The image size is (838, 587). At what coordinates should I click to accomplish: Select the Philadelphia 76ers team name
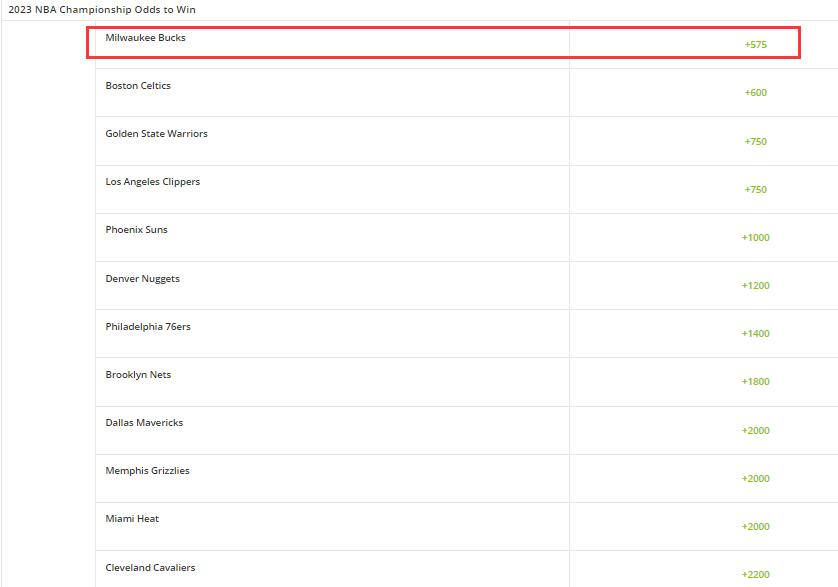point(148,327)
